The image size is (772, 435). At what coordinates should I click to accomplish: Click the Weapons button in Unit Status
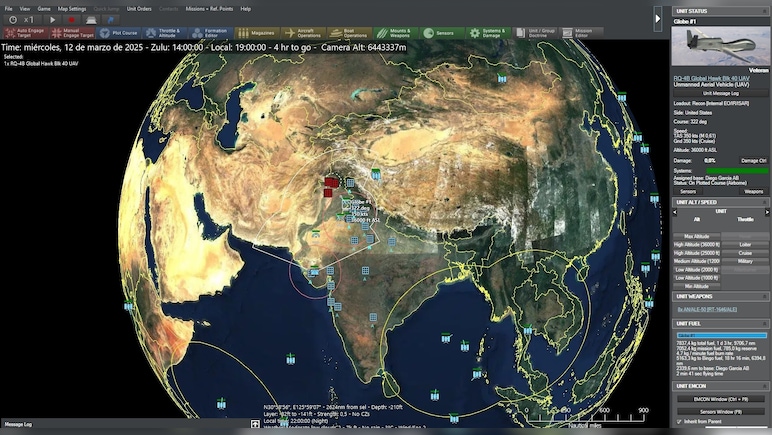point(753,191)
